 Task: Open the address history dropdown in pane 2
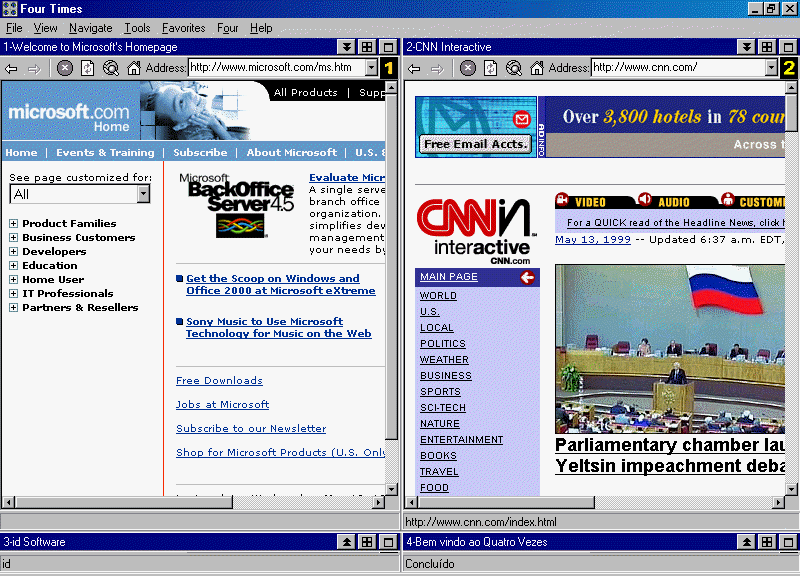tap(771, 67)
